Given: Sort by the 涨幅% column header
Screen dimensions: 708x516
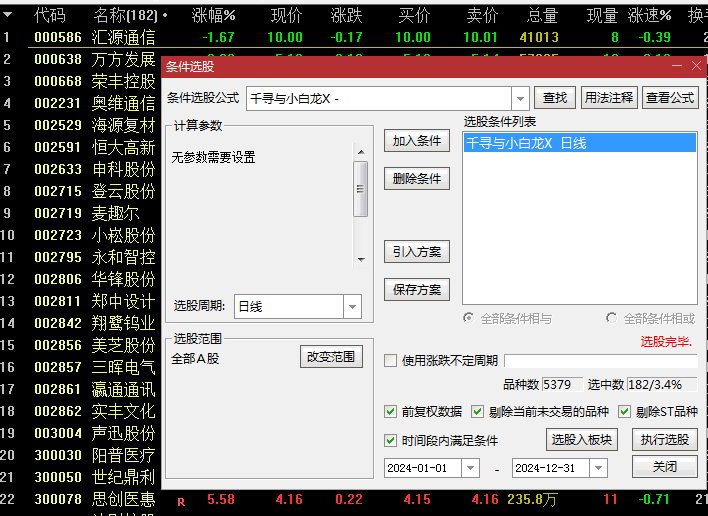Looking at the screenshot, I should (213, 16).
